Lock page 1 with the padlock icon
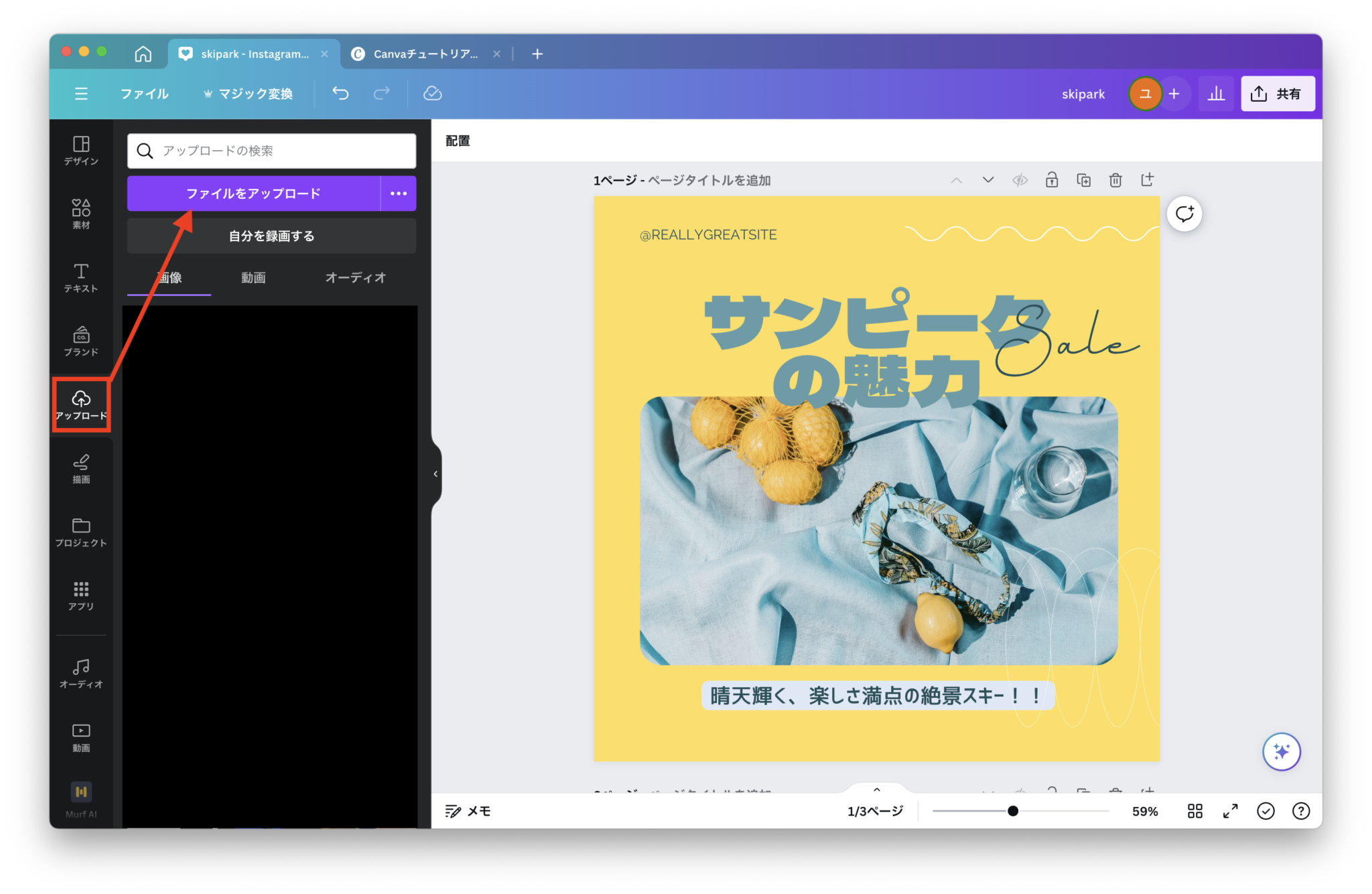Image resolution: width=1372 pixels, height=894 pixels. tap(1052, 179)
